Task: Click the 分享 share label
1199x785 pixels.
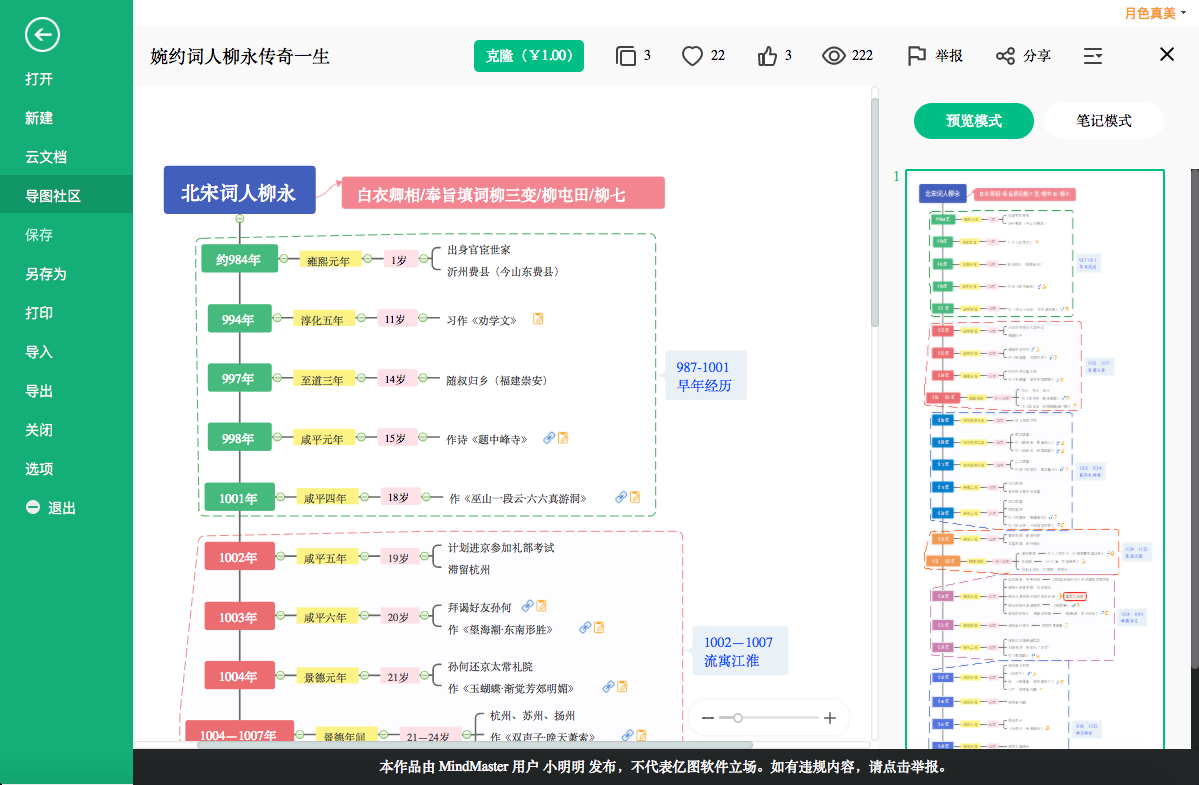Action: (1037, 56)
